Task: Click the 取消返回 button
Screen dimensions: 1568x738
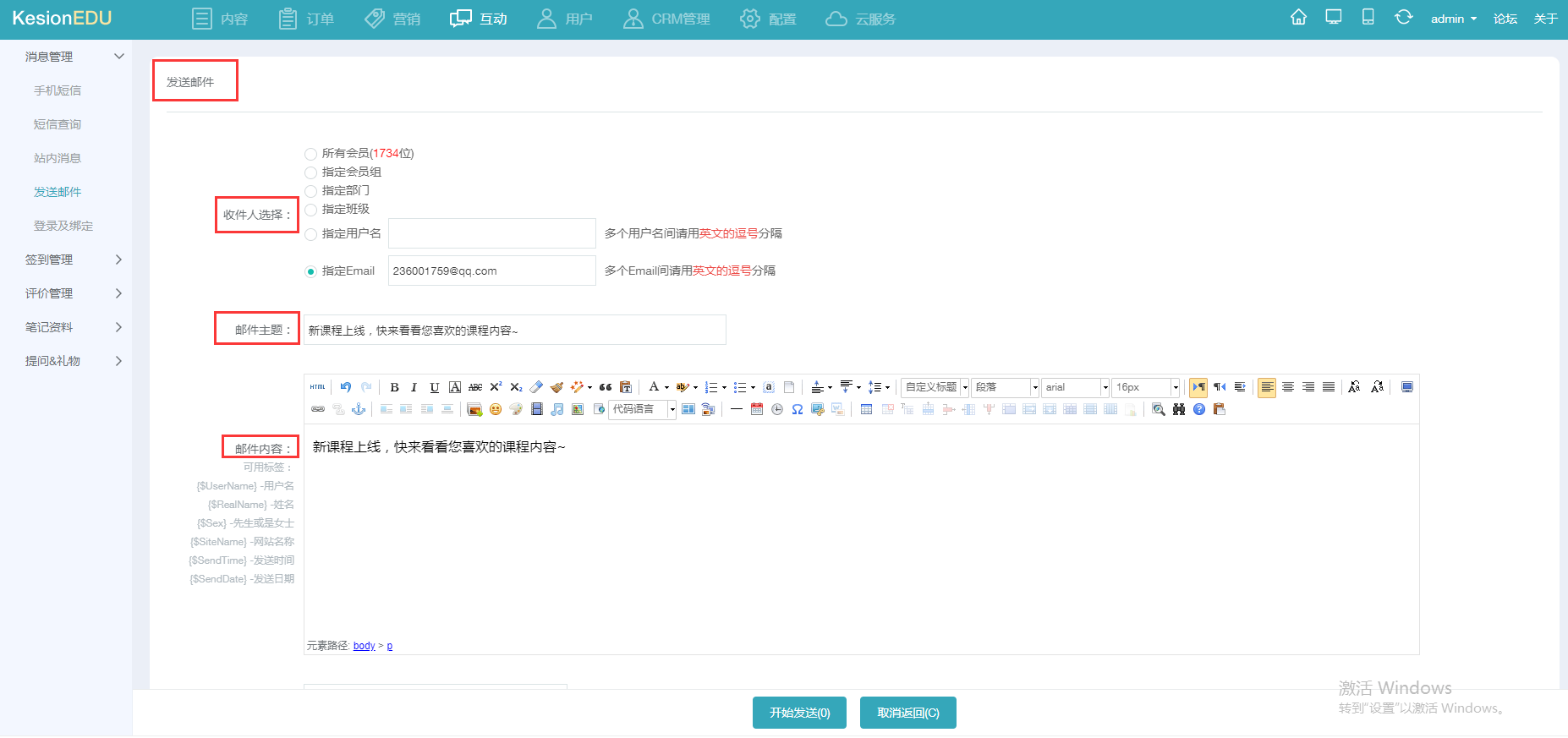Action: pos(907,713)
